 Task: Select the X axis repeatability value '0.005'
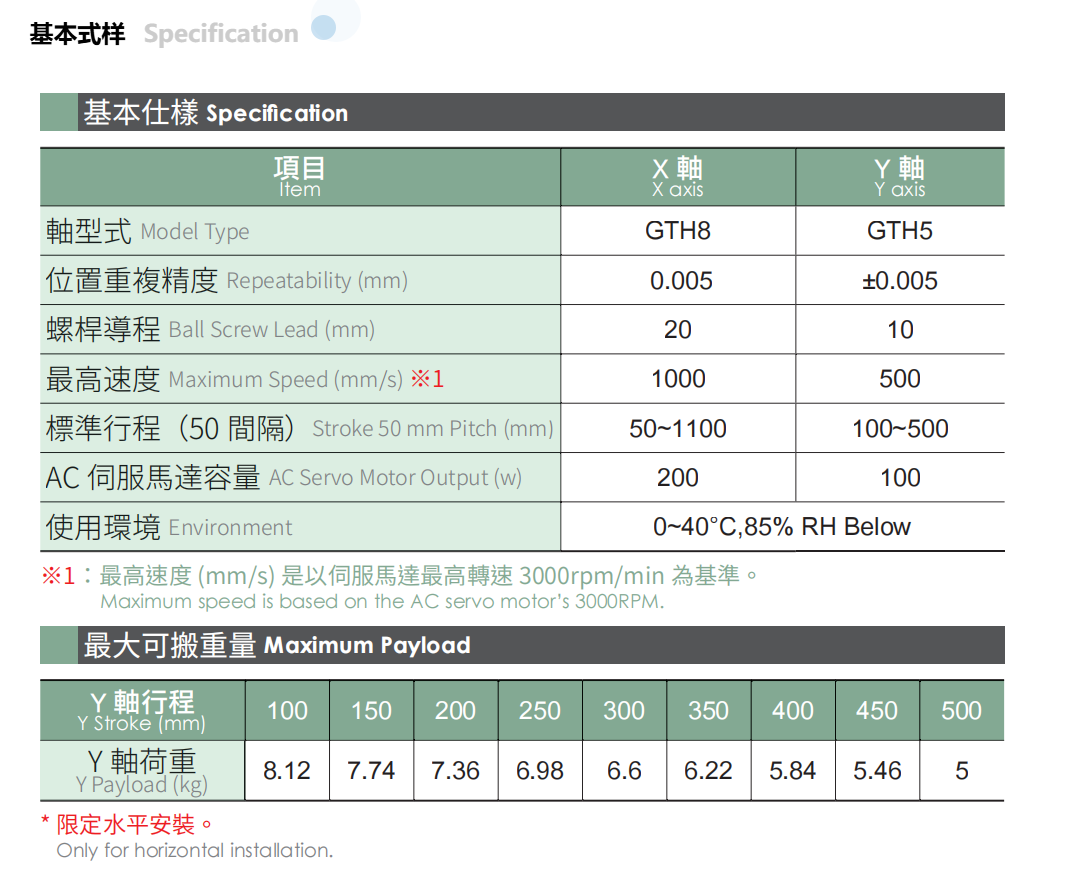[681, 280]
